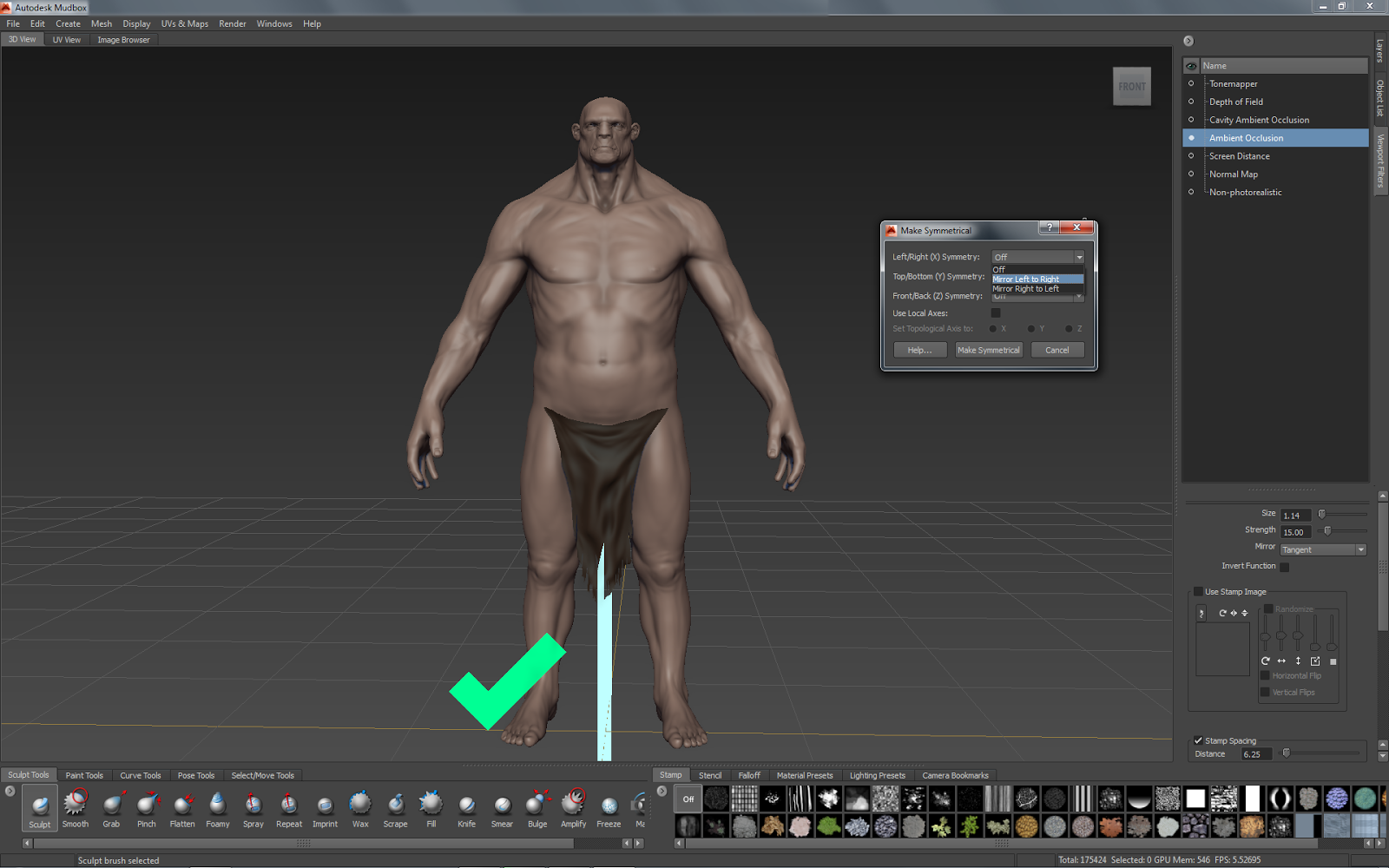
Task: Select the Smooth sculpt tool
Action: (x=75, y=807)
